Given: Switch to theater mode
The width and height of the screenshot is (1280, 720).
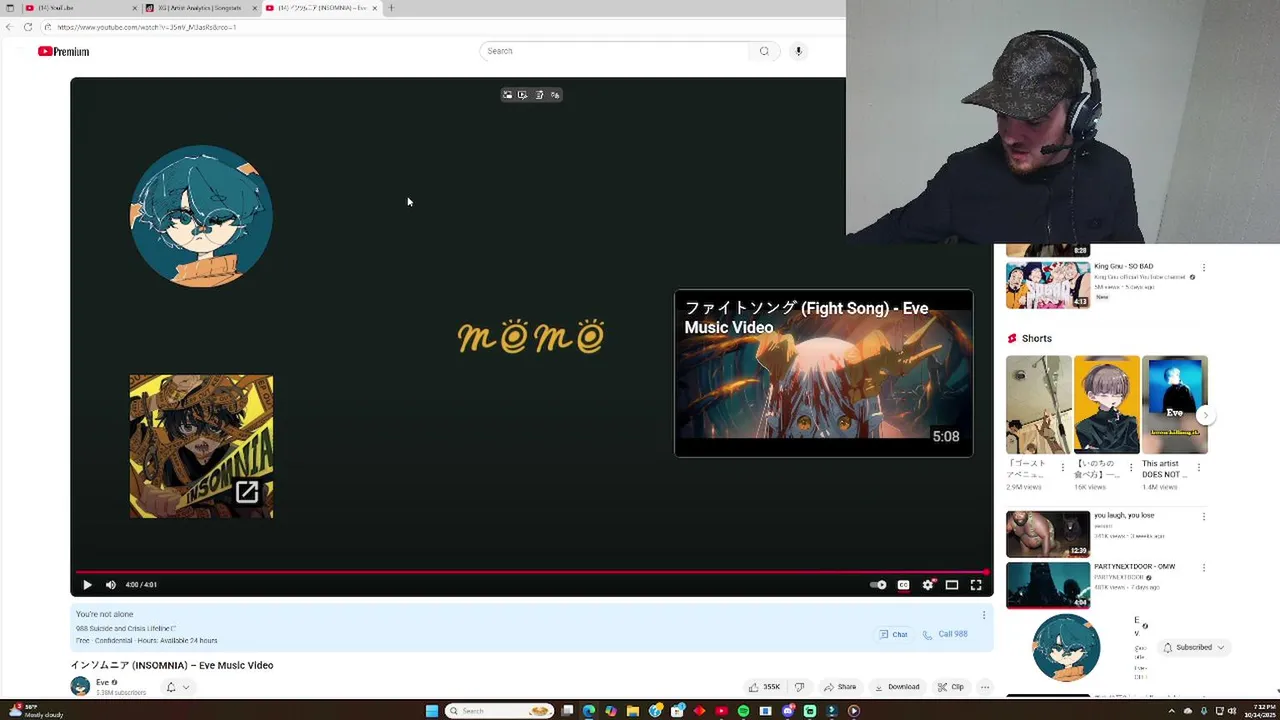Looking at the screenshot, I should [x=952, y=585].
